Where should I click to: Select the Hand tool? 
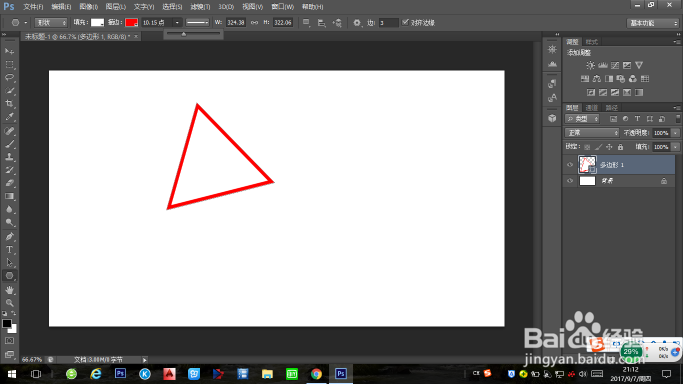(9, 290)
